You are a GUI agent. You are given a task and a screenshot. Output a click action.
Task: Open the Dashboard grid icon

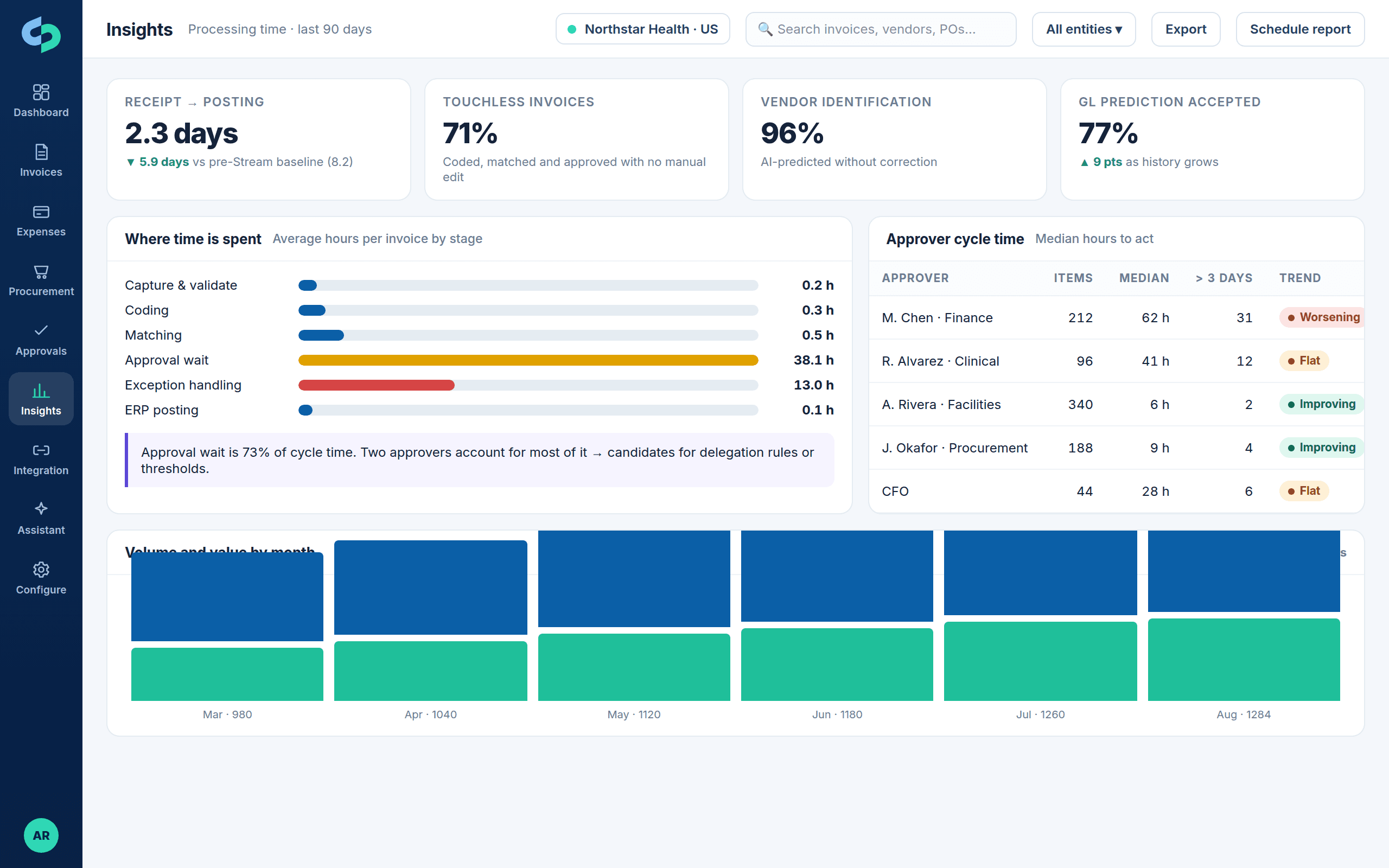tap(41, 92)
